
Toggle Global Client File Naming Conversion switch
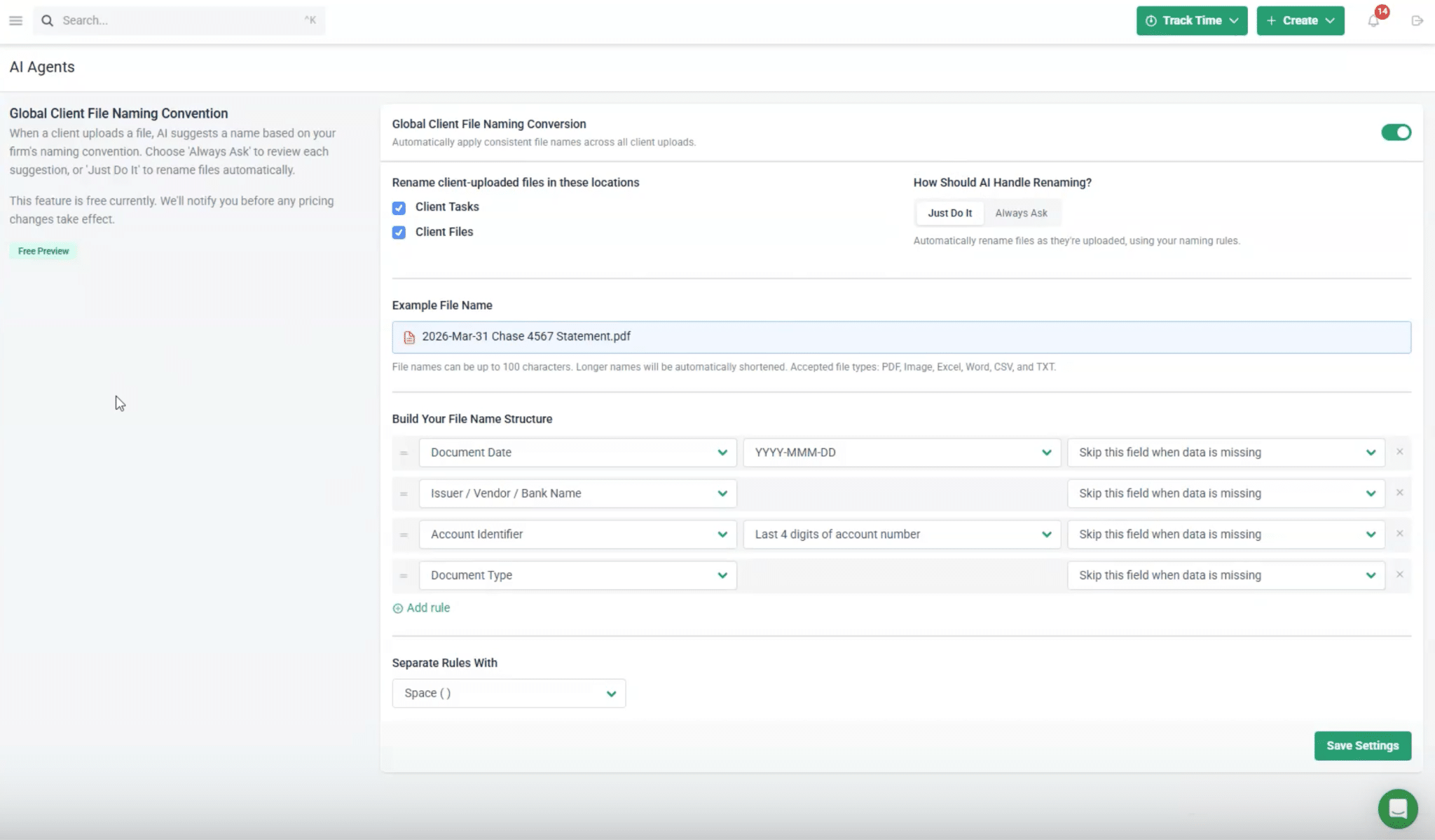tap(1396, 132)
